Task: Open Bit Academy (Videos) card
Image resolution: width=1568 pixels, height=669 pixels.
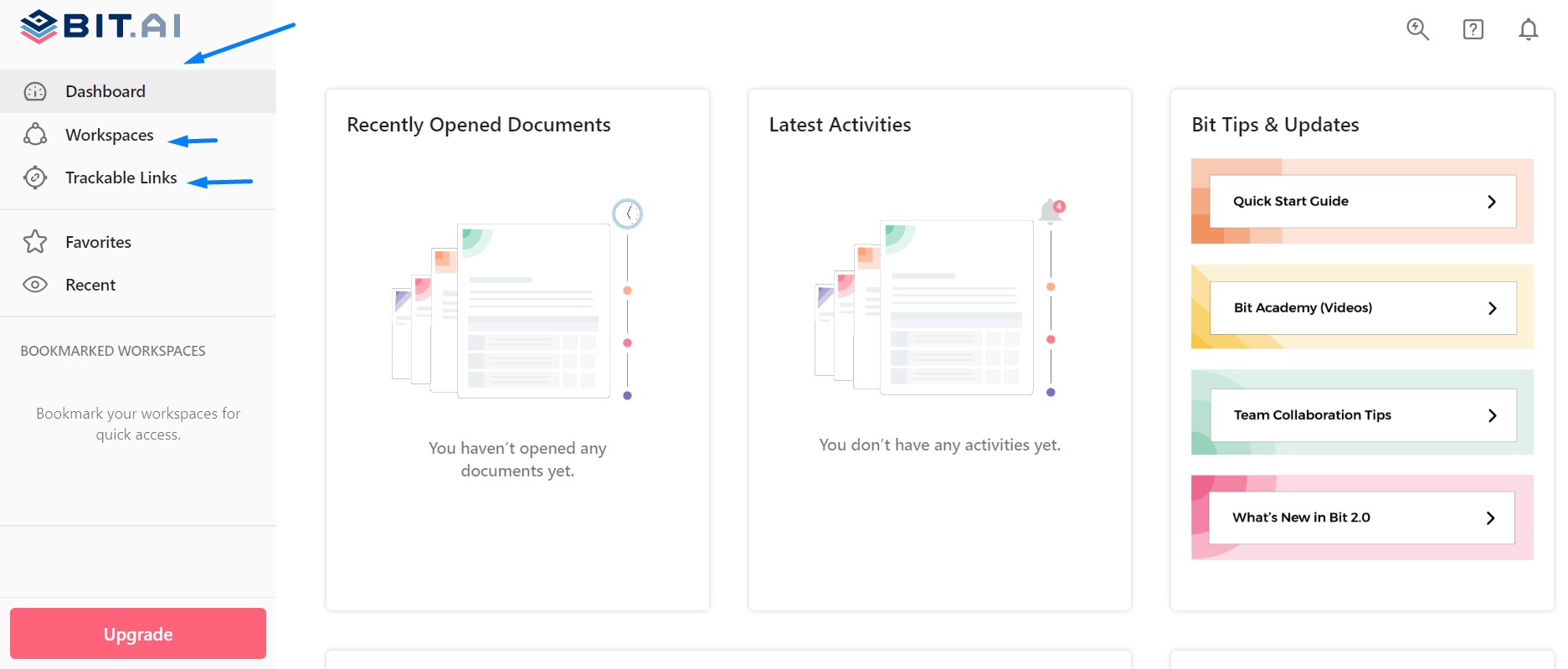Action: point(1363,307)
